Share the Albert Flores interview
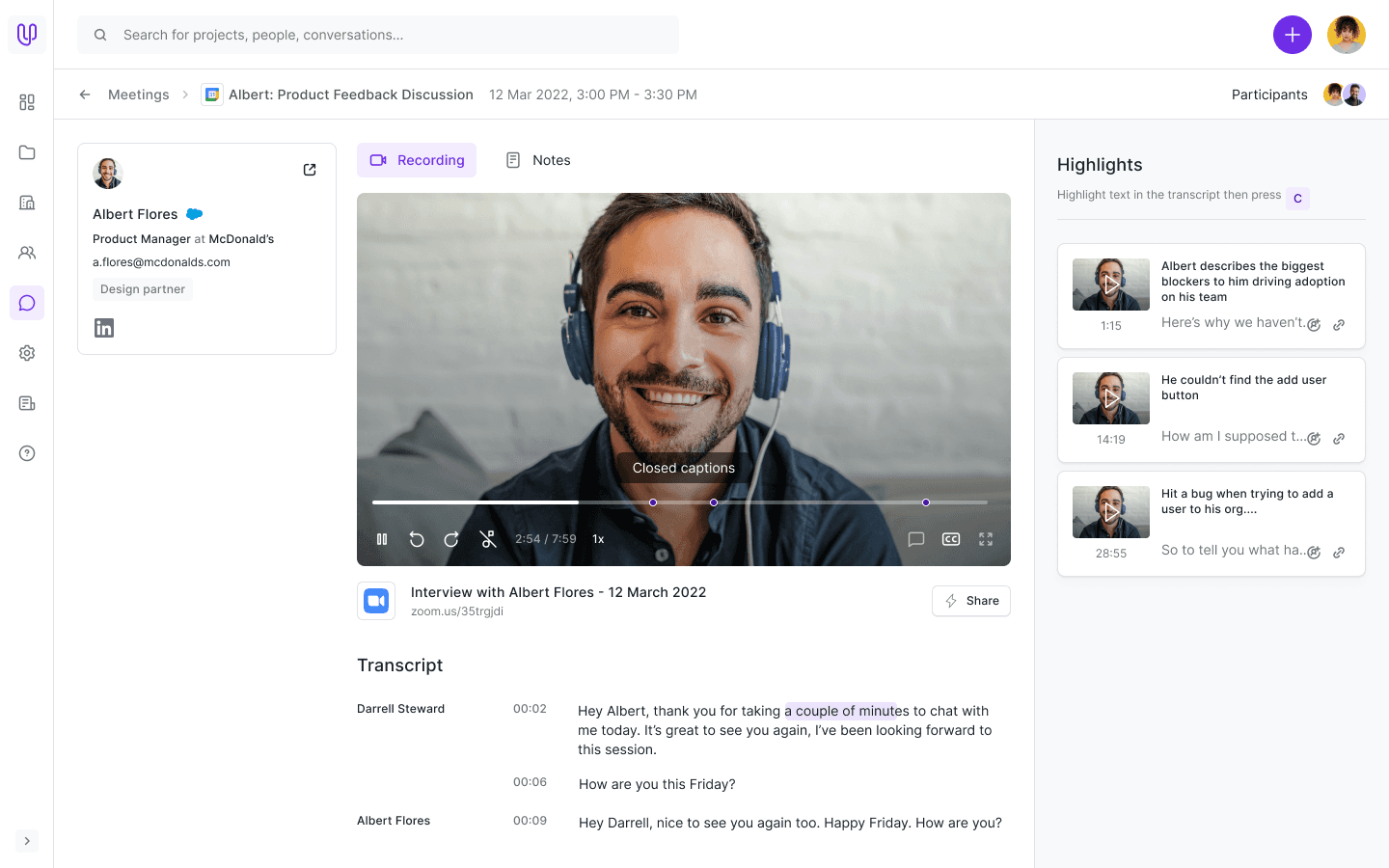Image resolution: width=1389 pixels, height=868 pixels. click(x=971, y=601)
